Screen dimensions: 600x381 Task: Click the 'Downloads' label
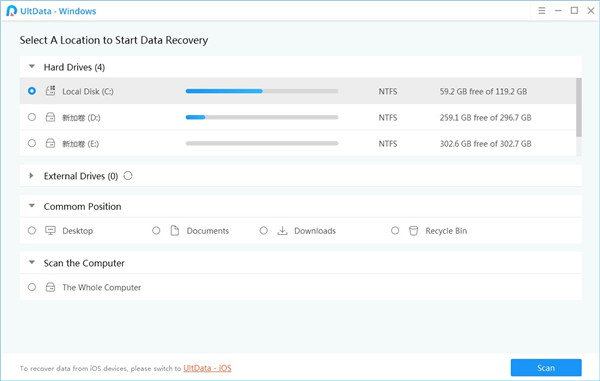point(315,231)
